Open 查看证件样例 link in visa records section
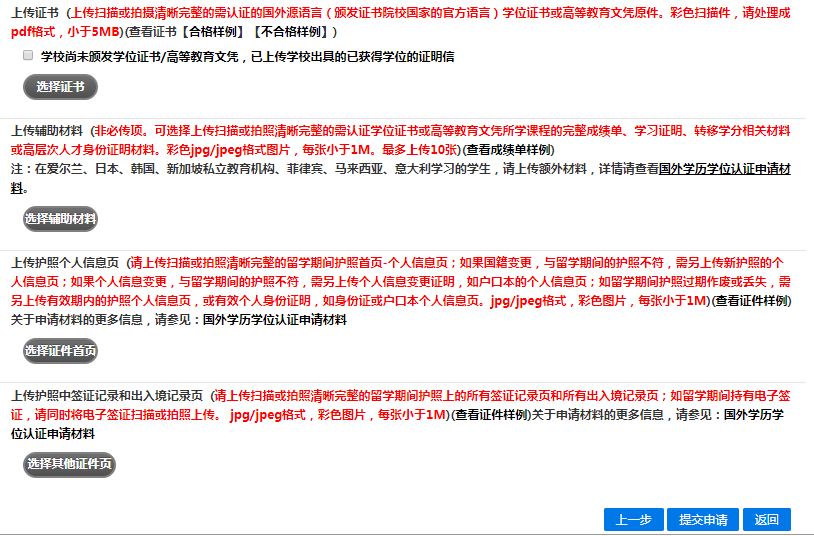The image size is (814, 536). click(491, 415)
